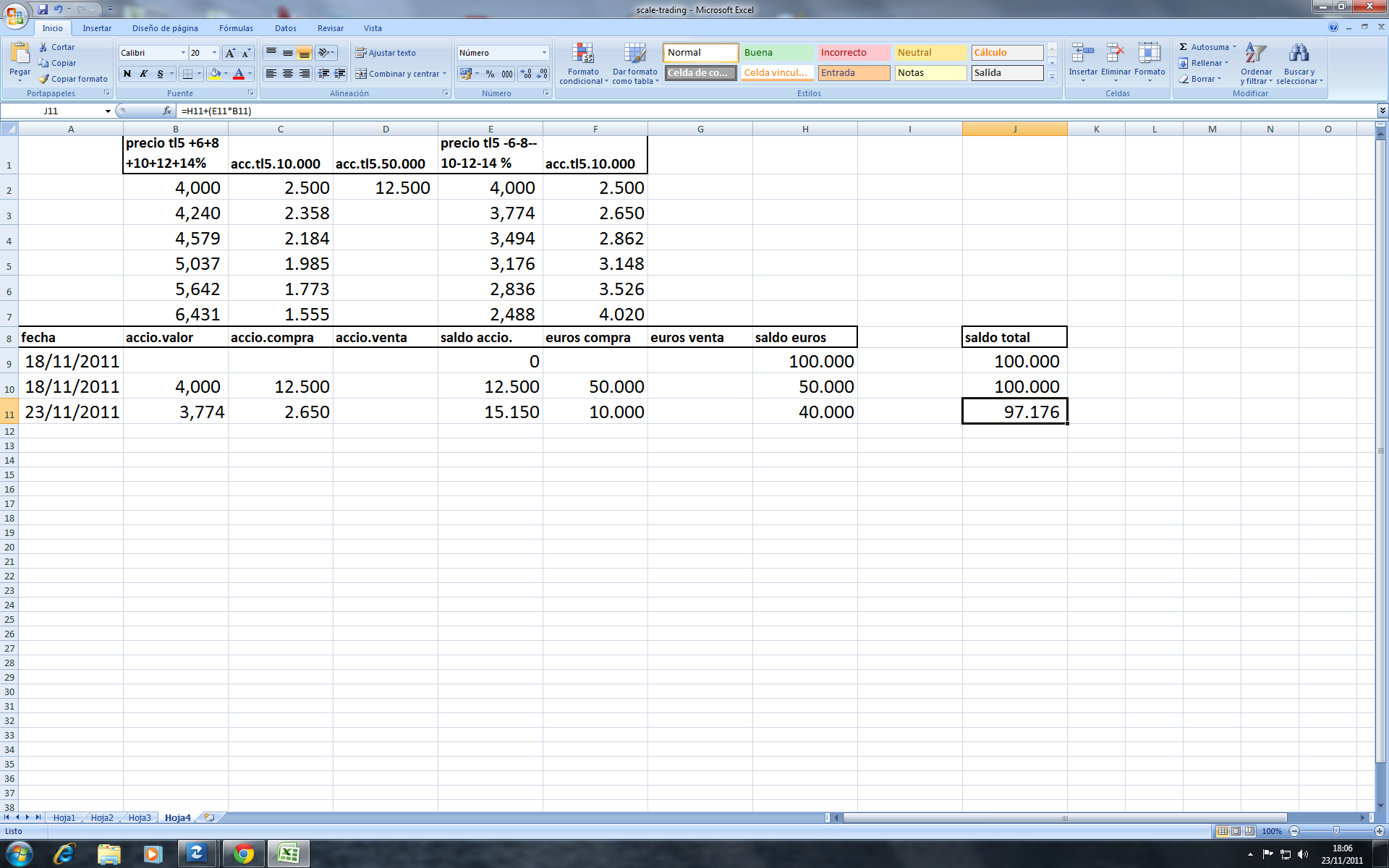The width and height of the screenshot is (1389, 868).
Task: Click Formato condicional icon
Action: pyautogui.click(x=583, y=54)
